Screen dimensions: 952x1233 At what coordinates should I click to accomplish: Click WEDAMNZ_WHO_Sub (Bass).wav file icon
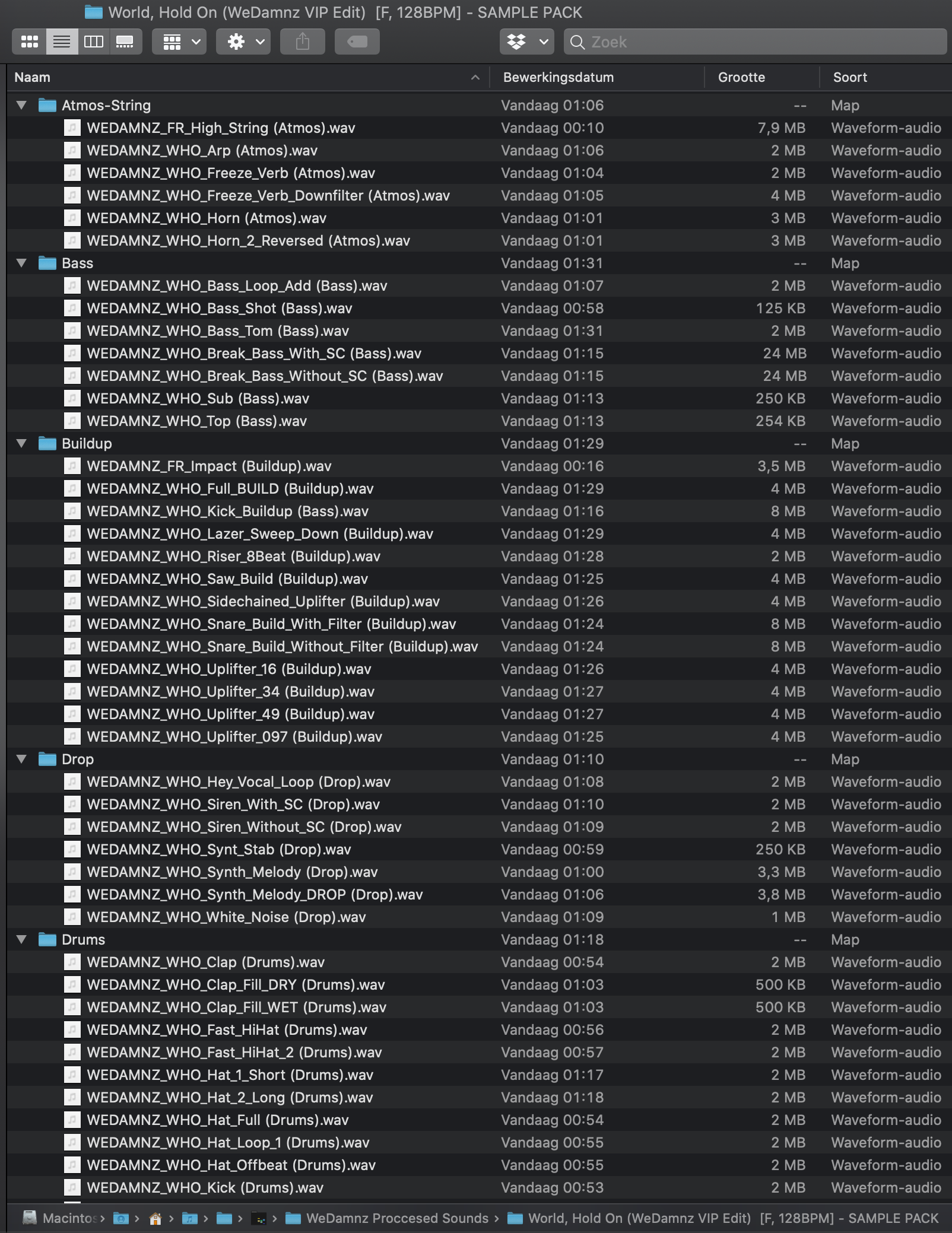tap(72, 398)
